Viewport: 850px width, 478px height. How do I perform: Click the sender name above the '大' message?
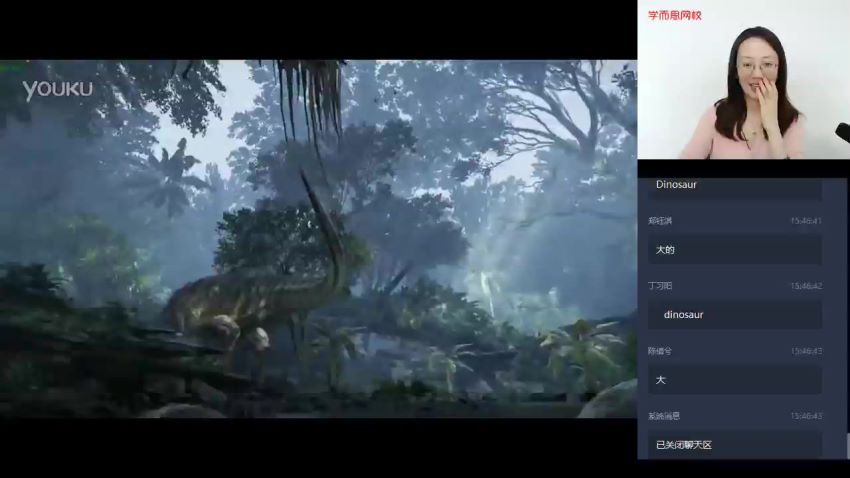(x=660, y=351)
